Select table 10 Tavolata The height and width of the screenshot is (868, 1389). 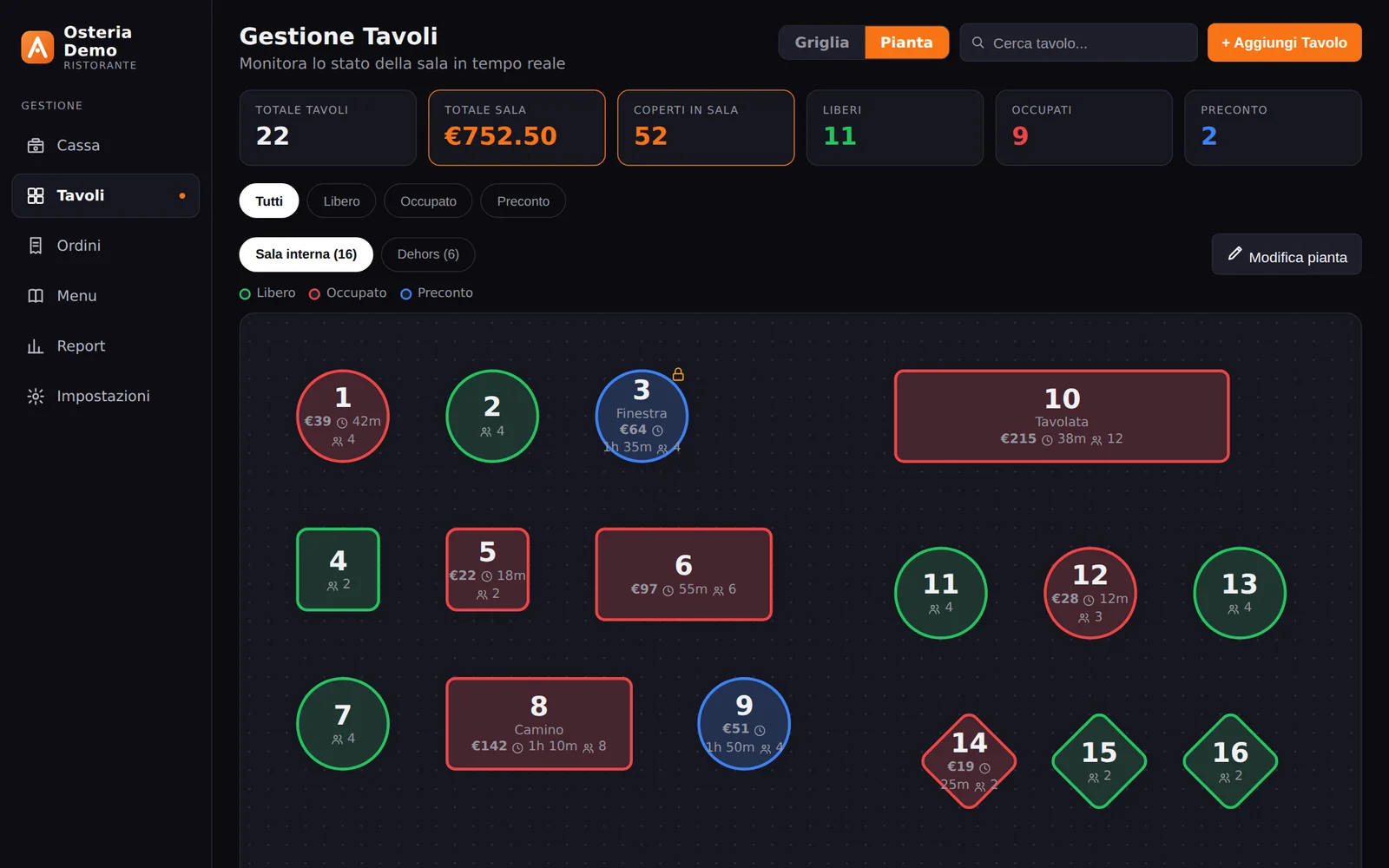point(1062,417)
